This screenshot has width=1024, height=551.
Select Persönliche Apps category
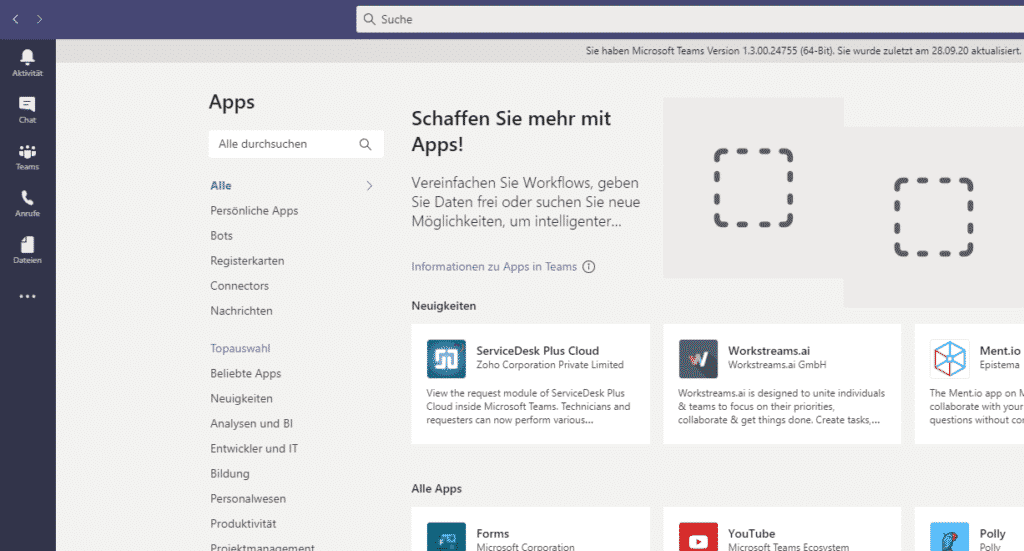[254, 211]
